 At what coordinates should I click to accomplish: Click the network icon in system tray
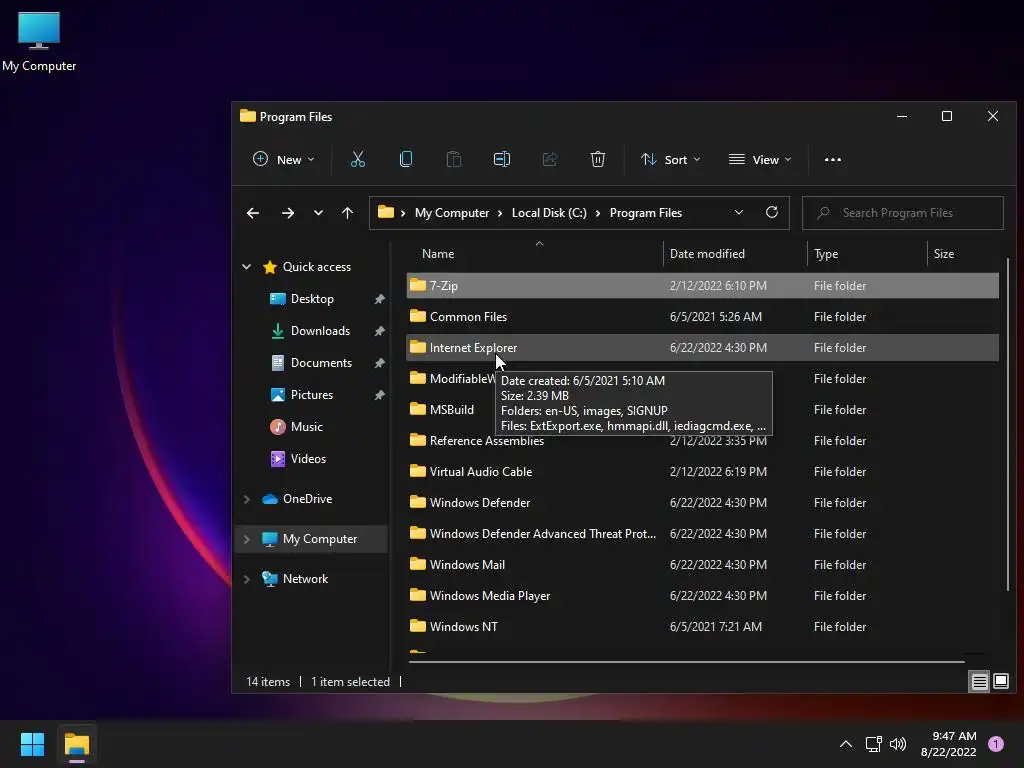pyautogui.click(x=873, y=744)
